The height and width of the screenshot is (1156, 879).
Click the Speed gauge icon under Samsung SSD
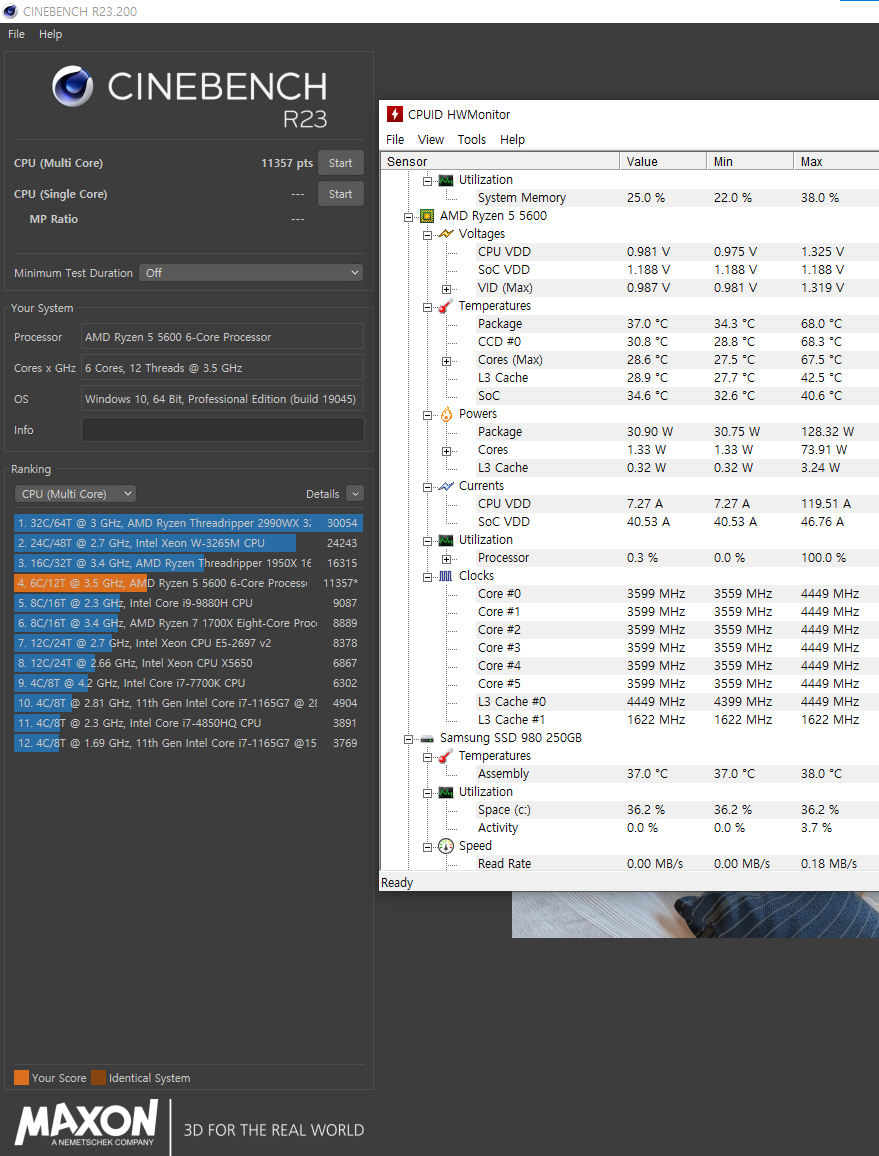[x=446, y=846]
